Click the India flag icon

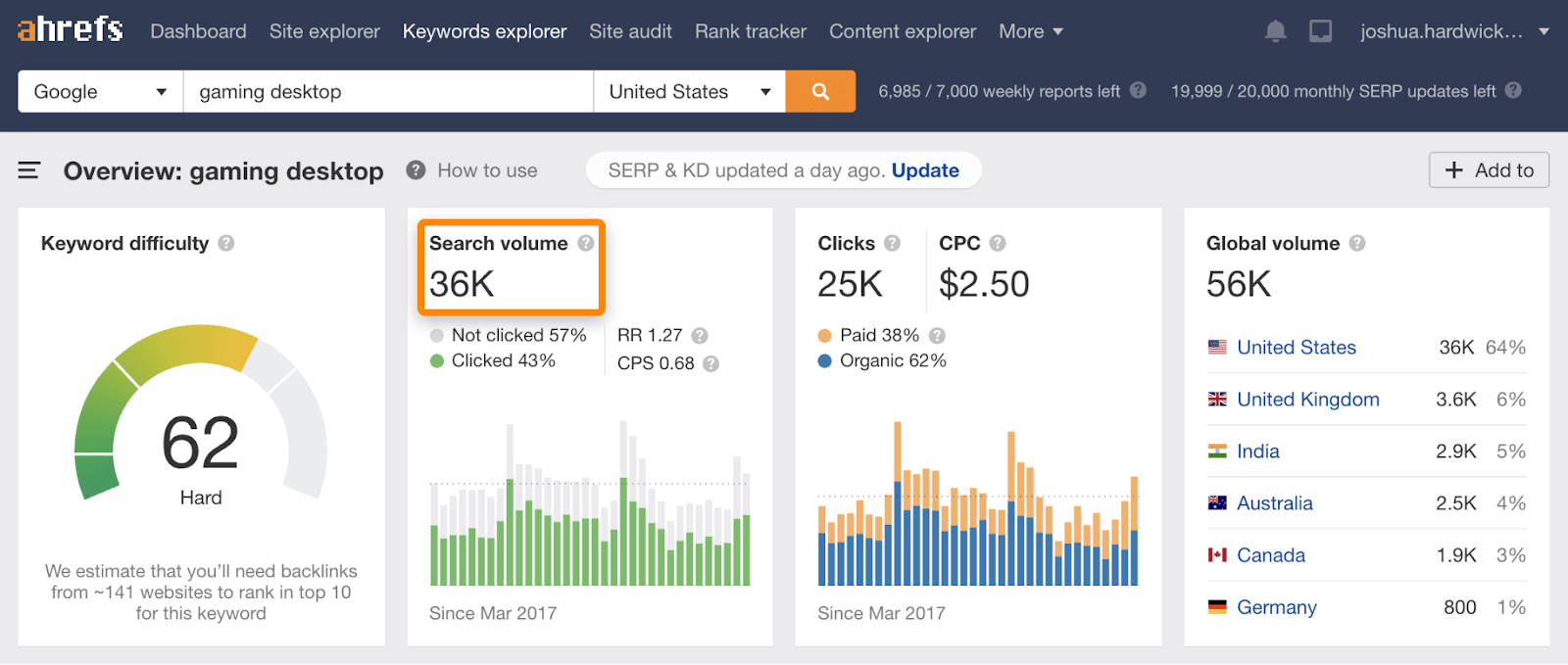1217,451
